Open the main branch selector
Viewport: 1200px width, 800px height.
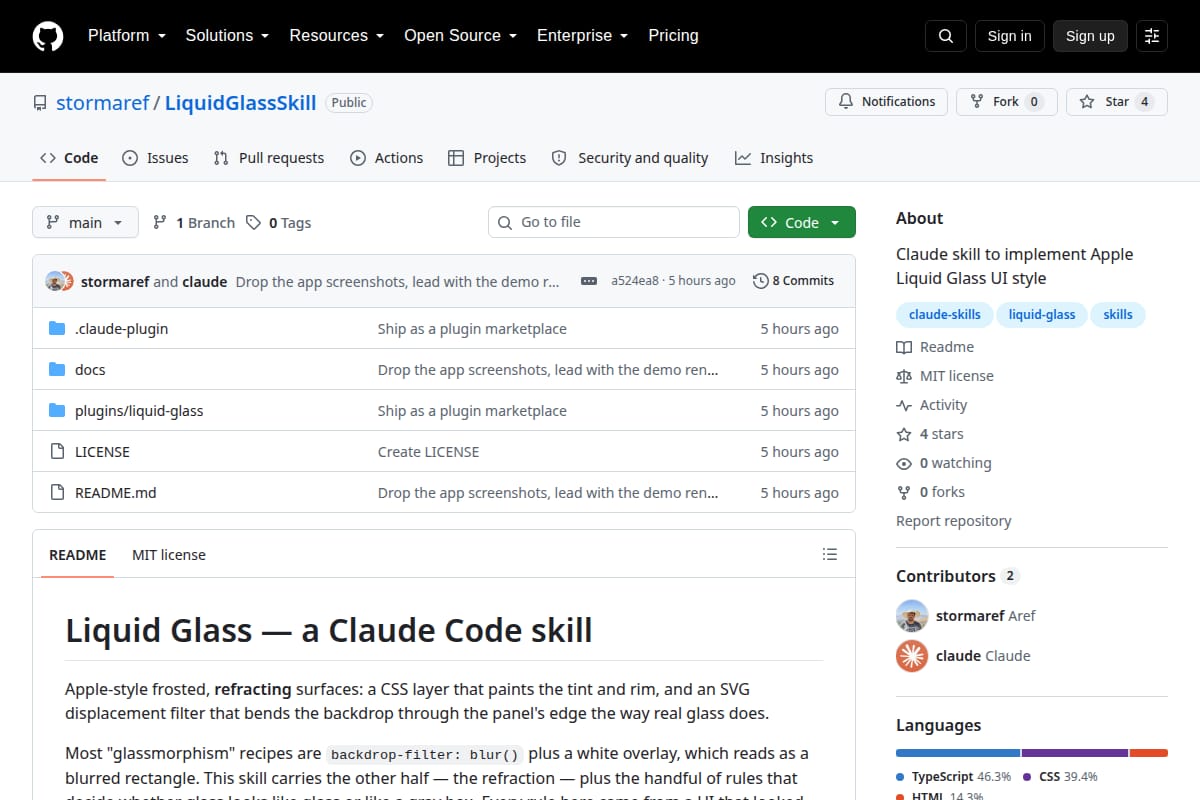point(85,222)
